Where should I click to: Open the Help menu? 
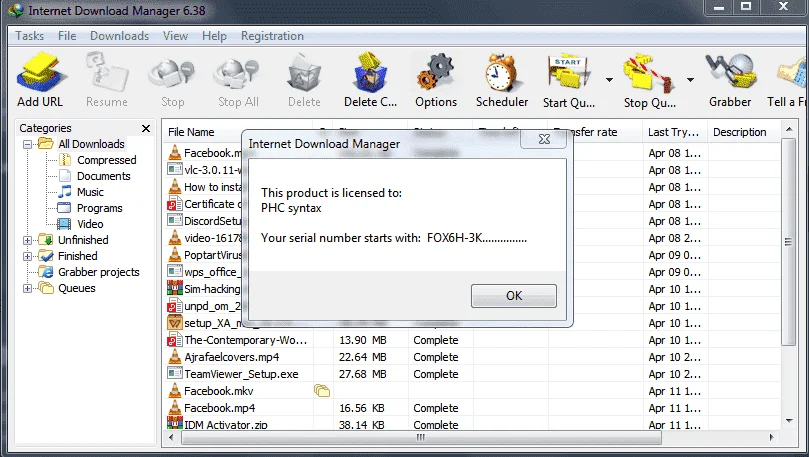coord(214,36)
